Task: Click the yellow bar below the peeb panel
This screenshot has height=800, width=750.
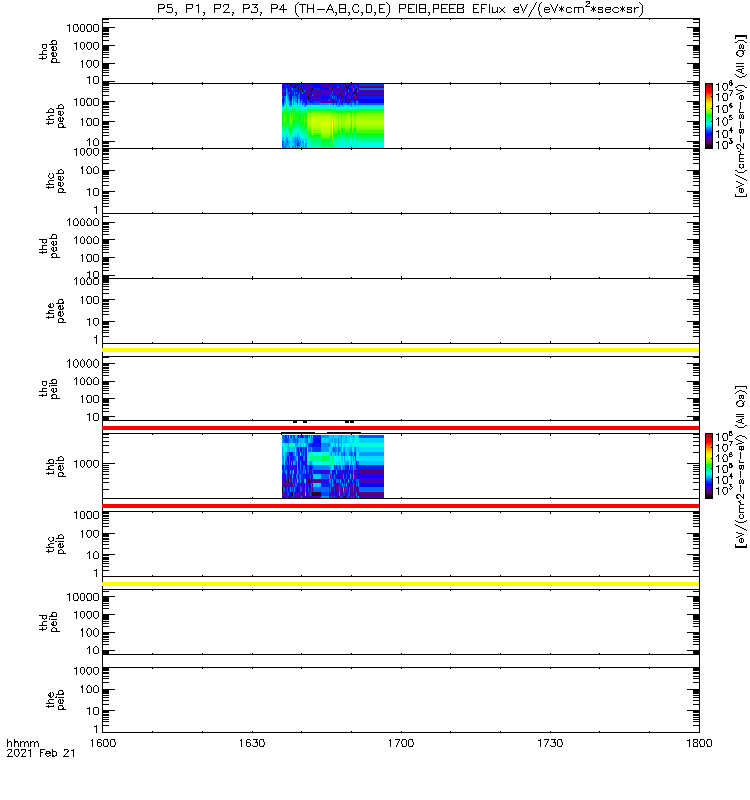Action: (x=401, y=350)
